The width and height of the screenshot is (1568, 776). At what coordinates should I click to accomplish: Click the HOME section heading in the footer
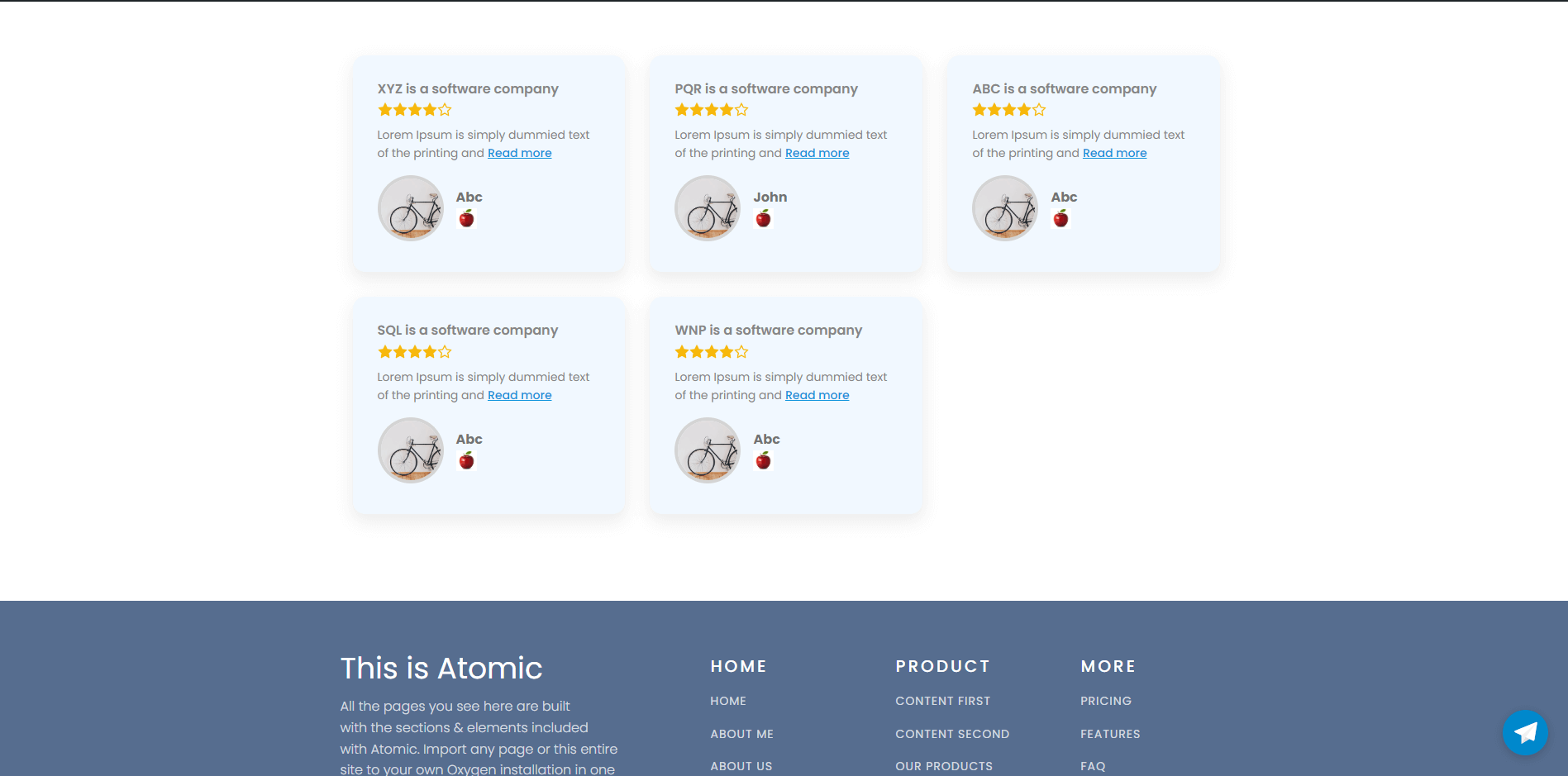point(738,666)
